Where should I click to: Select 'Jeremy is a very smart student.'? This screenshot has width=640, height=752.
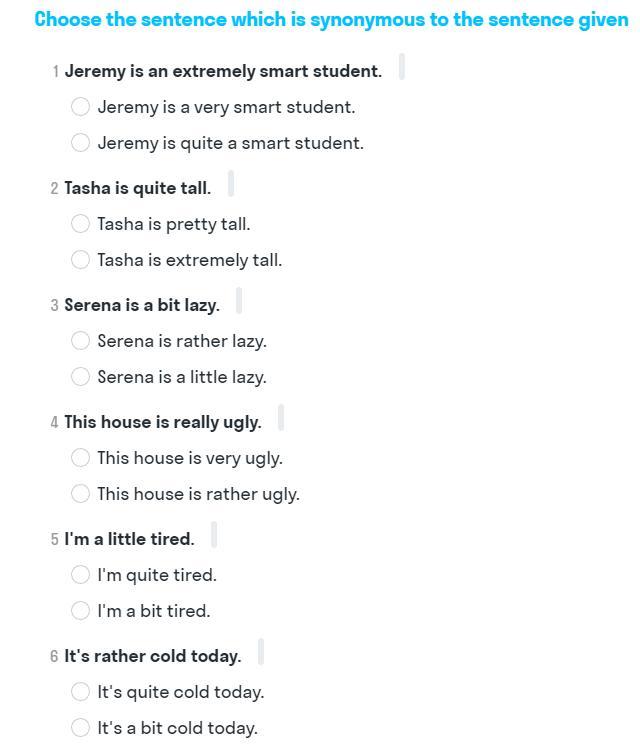coord(80,106)
